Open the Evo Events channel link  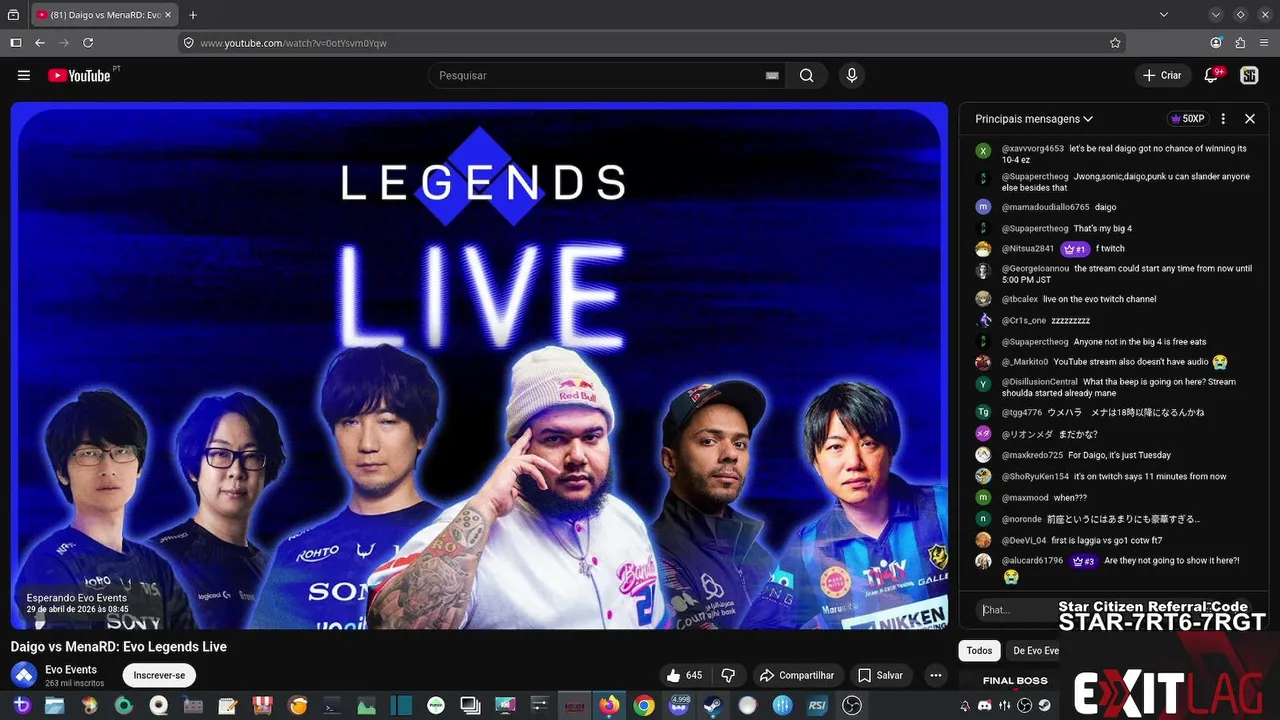[x=71, y=670]
